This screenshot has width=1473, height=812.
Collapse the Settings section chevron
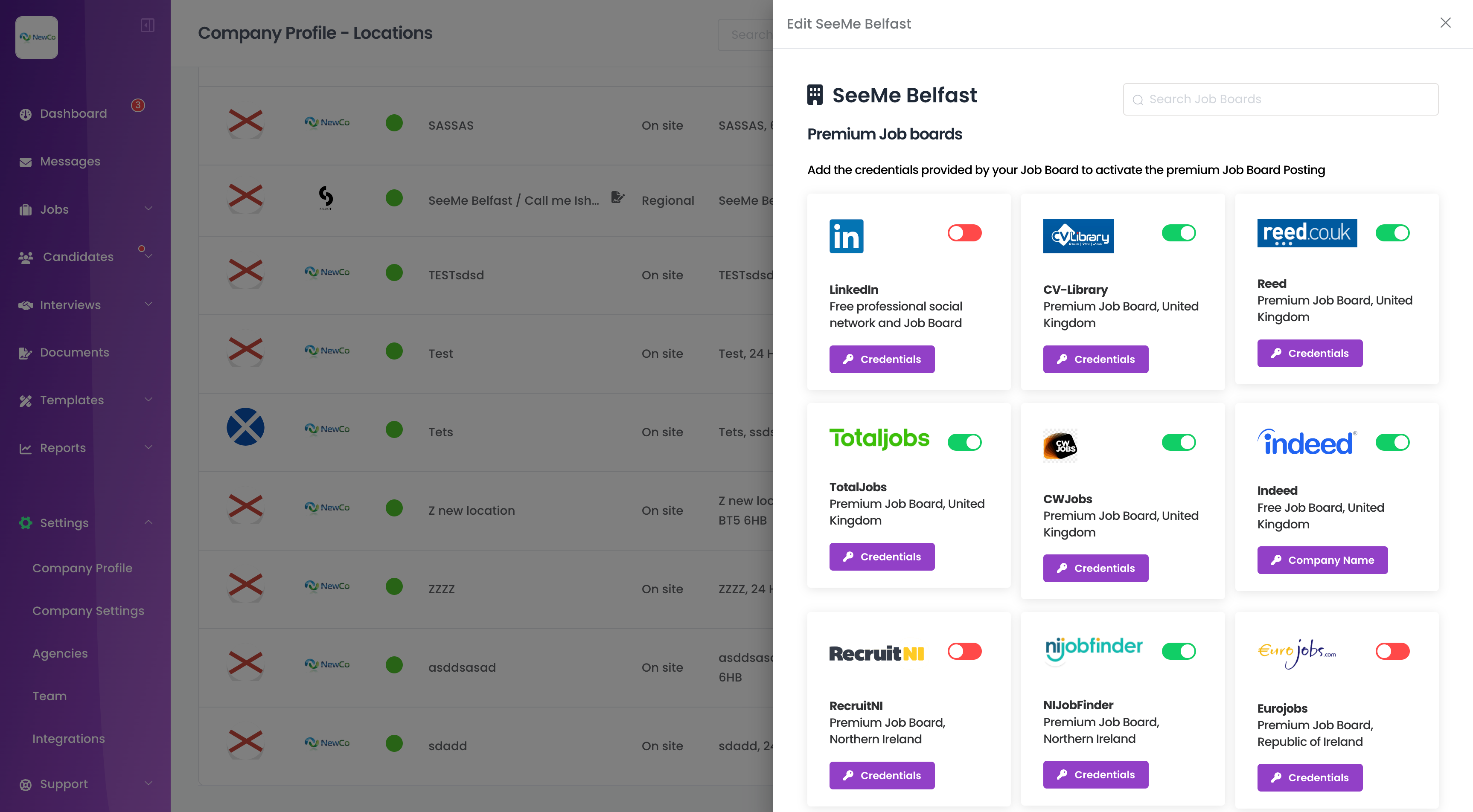pos(148,522)
